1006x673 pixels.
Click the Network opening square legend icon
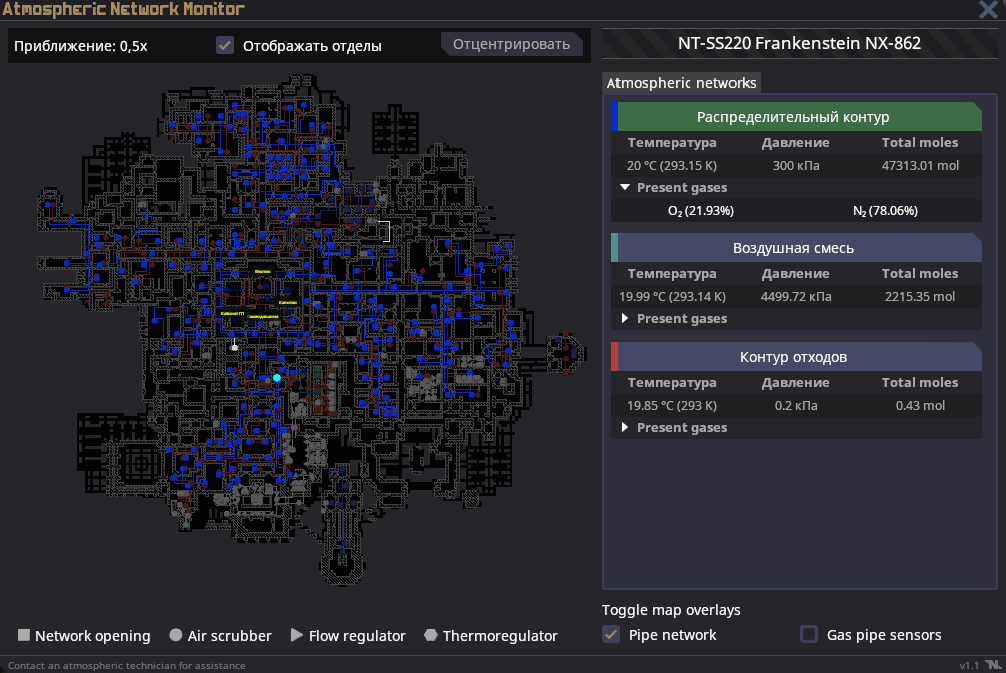pos(24,635)
